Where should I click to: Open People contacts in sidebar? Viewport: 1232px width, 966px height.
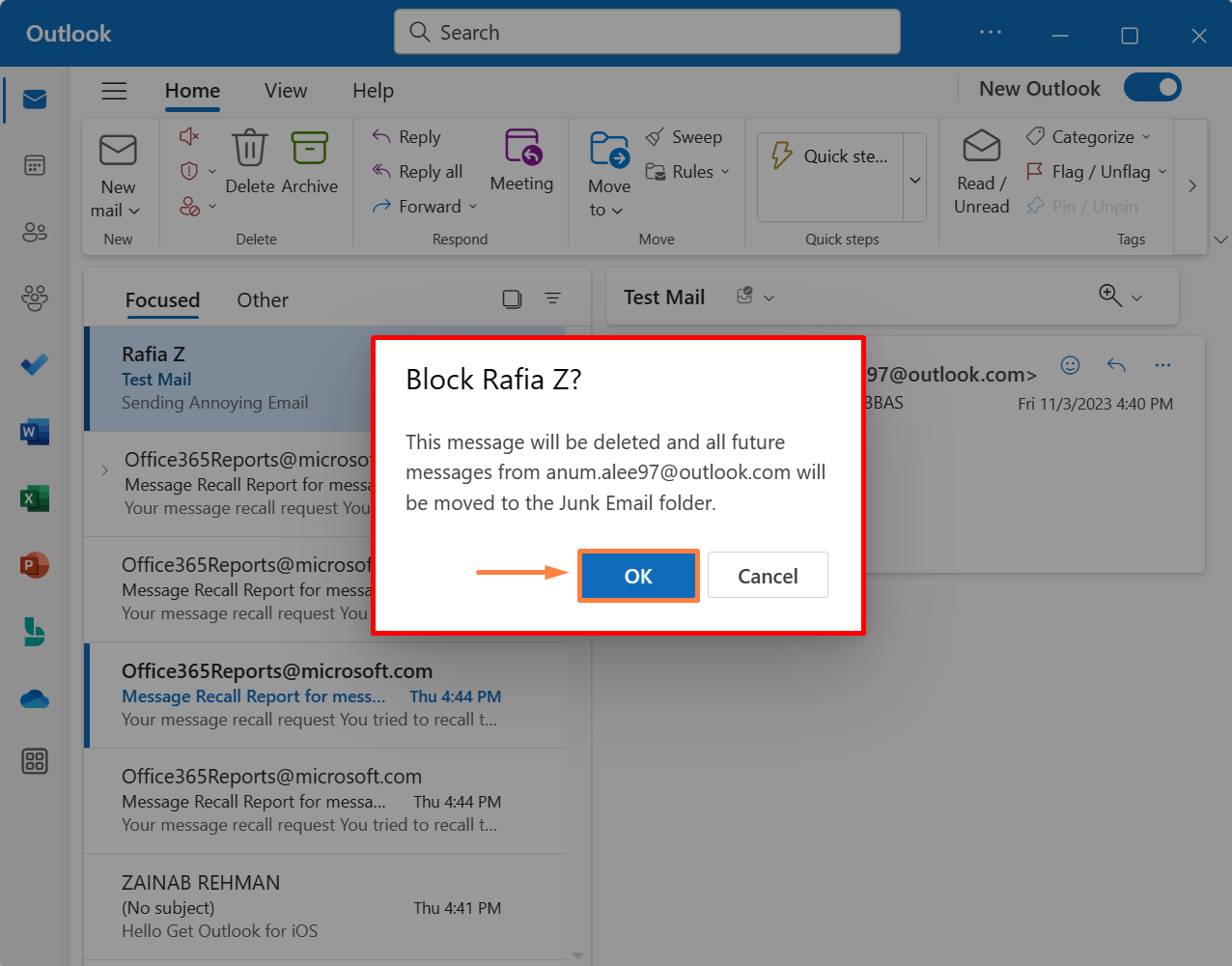(35, 232)
